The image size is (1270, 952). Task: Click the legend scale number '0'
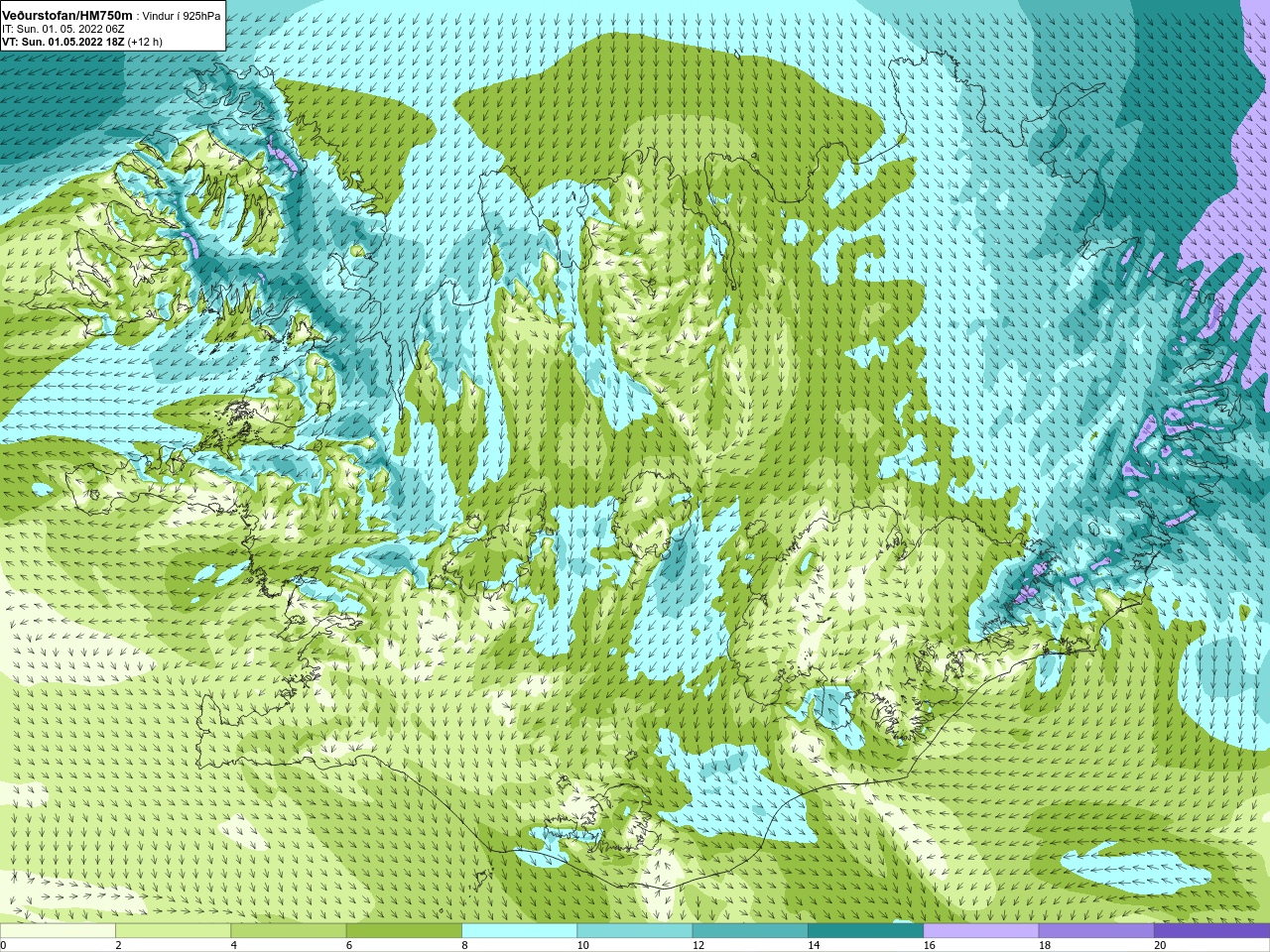coord(3,945)
